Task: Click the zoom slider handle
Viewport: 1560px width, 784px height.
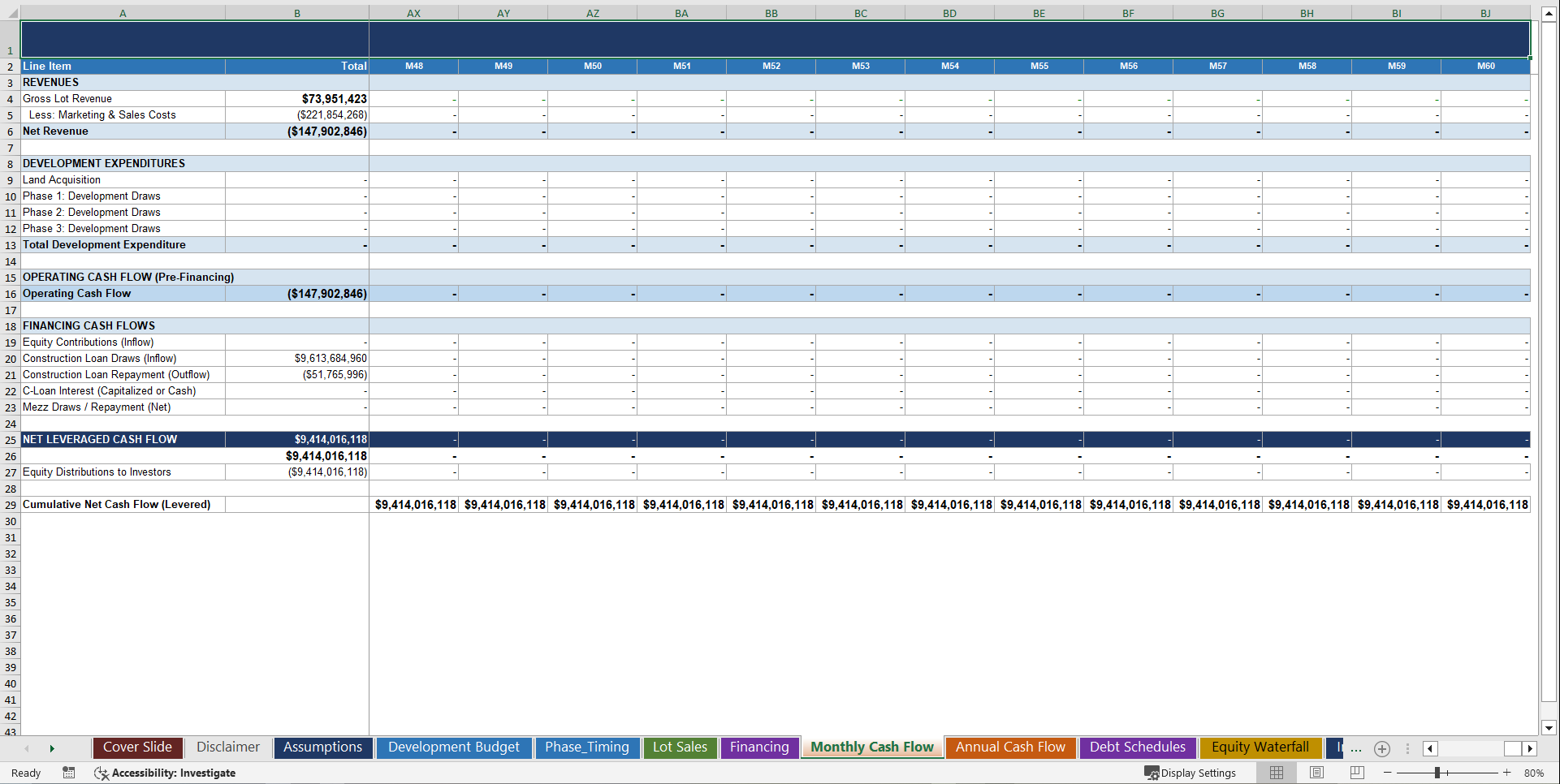Action: click(x=1436, y=773)
